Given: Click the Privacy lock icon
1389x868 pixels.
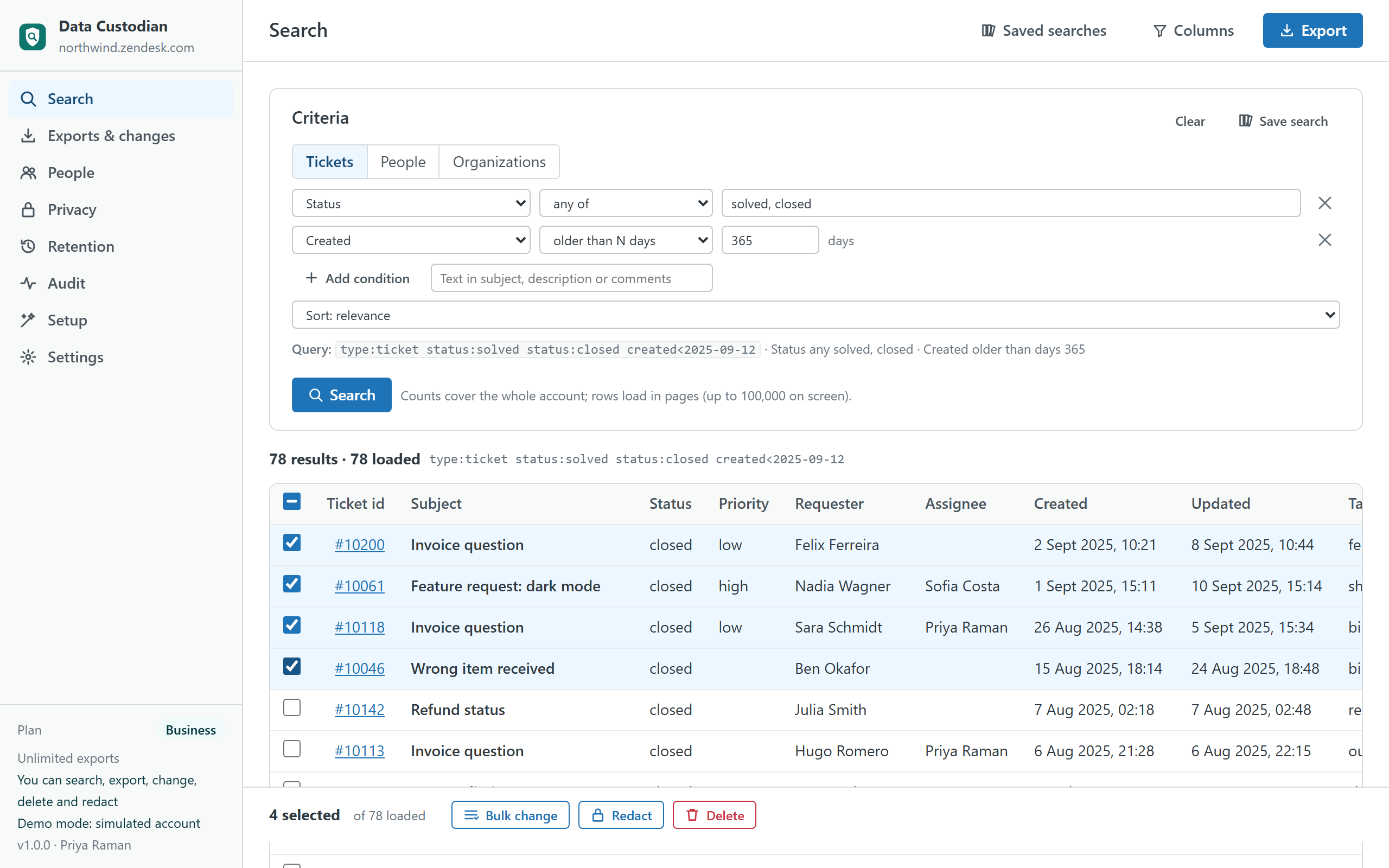Looking at the screenshot, I should 28,209.
